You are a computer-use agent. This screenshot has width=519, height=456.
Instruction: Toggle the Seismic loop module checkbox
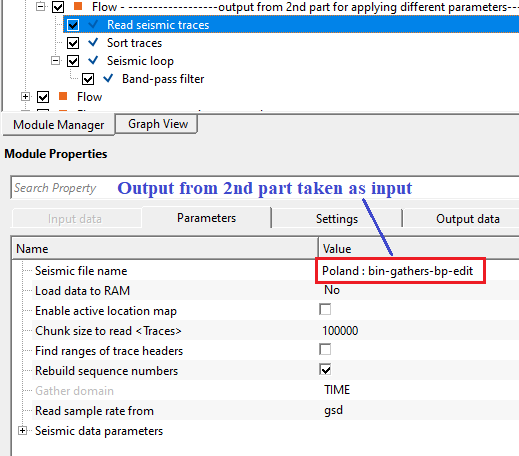pyautogui.click(x=73, y=61)
